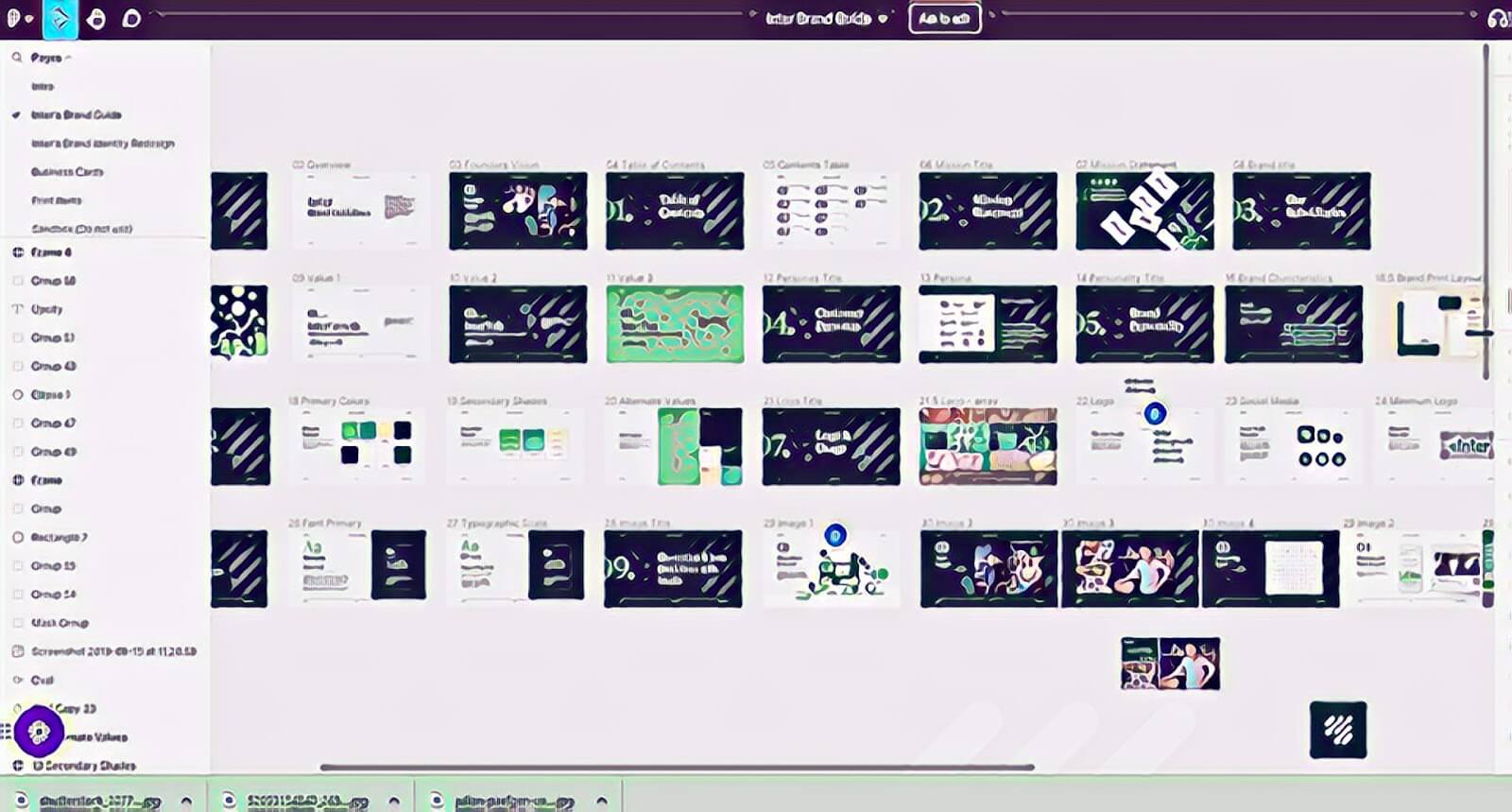
Task: Select the 06 Mission Title frame
Action: (x=988, y=211)
